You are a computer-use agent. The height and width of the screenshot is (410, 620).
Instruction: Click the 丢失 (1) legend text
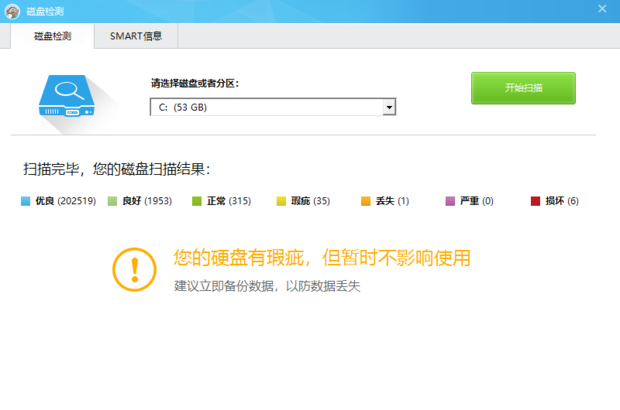pos(392,201)
